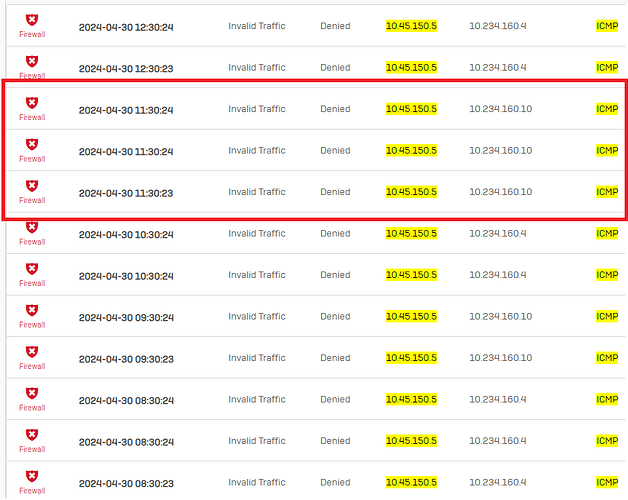This screenshot has height=500, width=628.
Task: Click the ICMP protocol tag at 12:30:24
Action: tap(607, 26)
